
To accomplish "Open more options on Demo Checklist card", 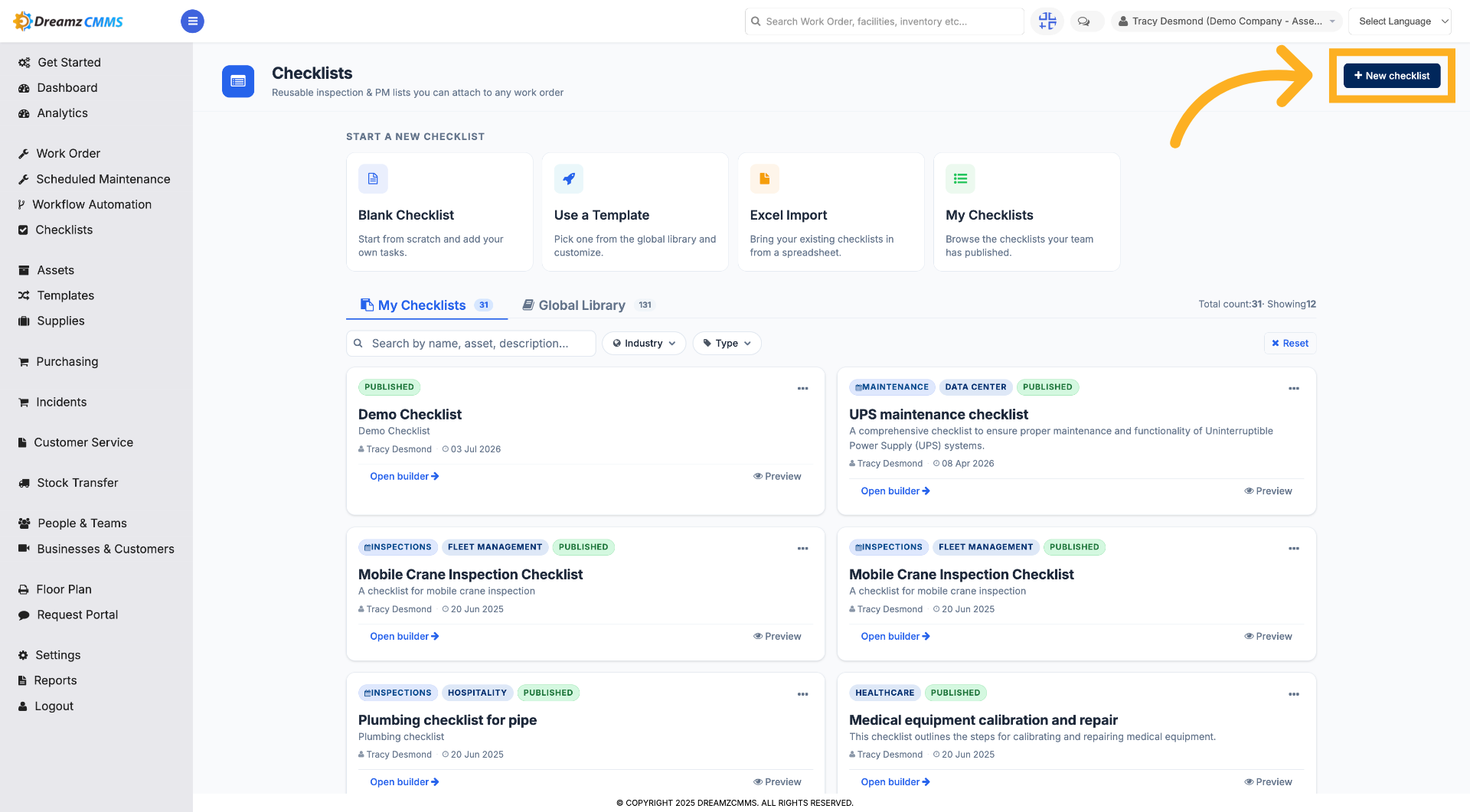I will pos(802,389).
